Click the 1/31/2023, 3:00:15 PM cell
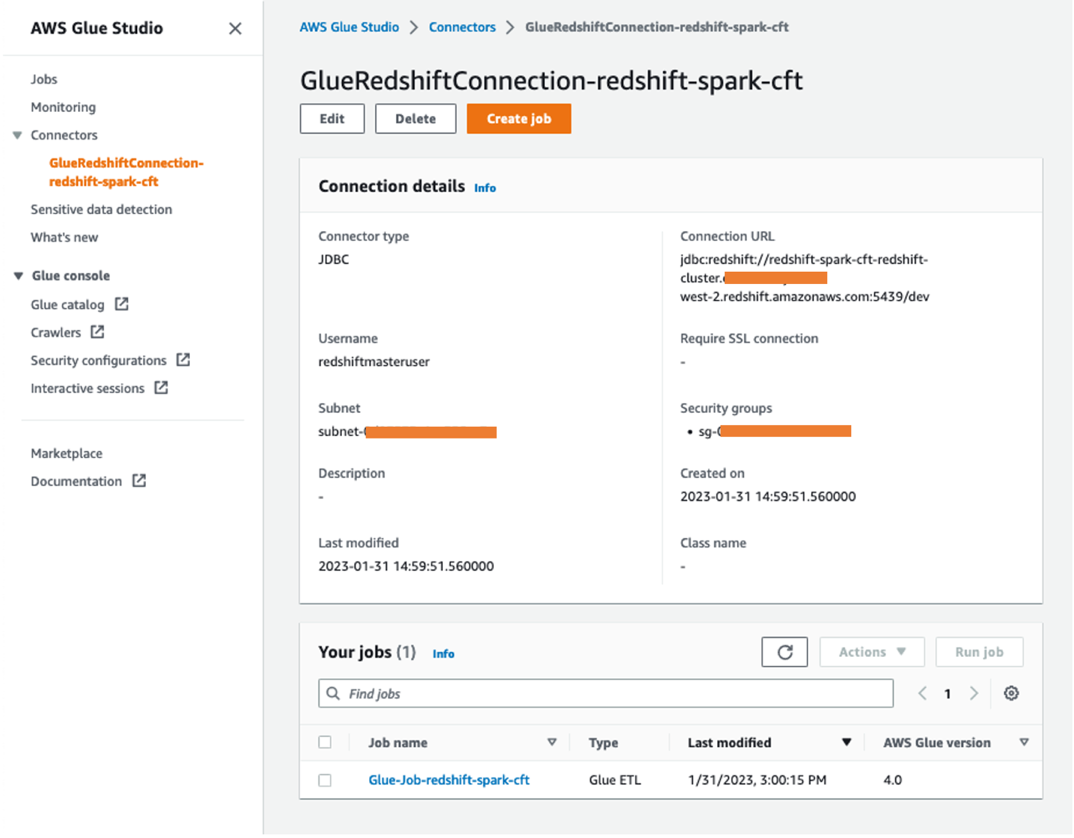 click(757, 780)
